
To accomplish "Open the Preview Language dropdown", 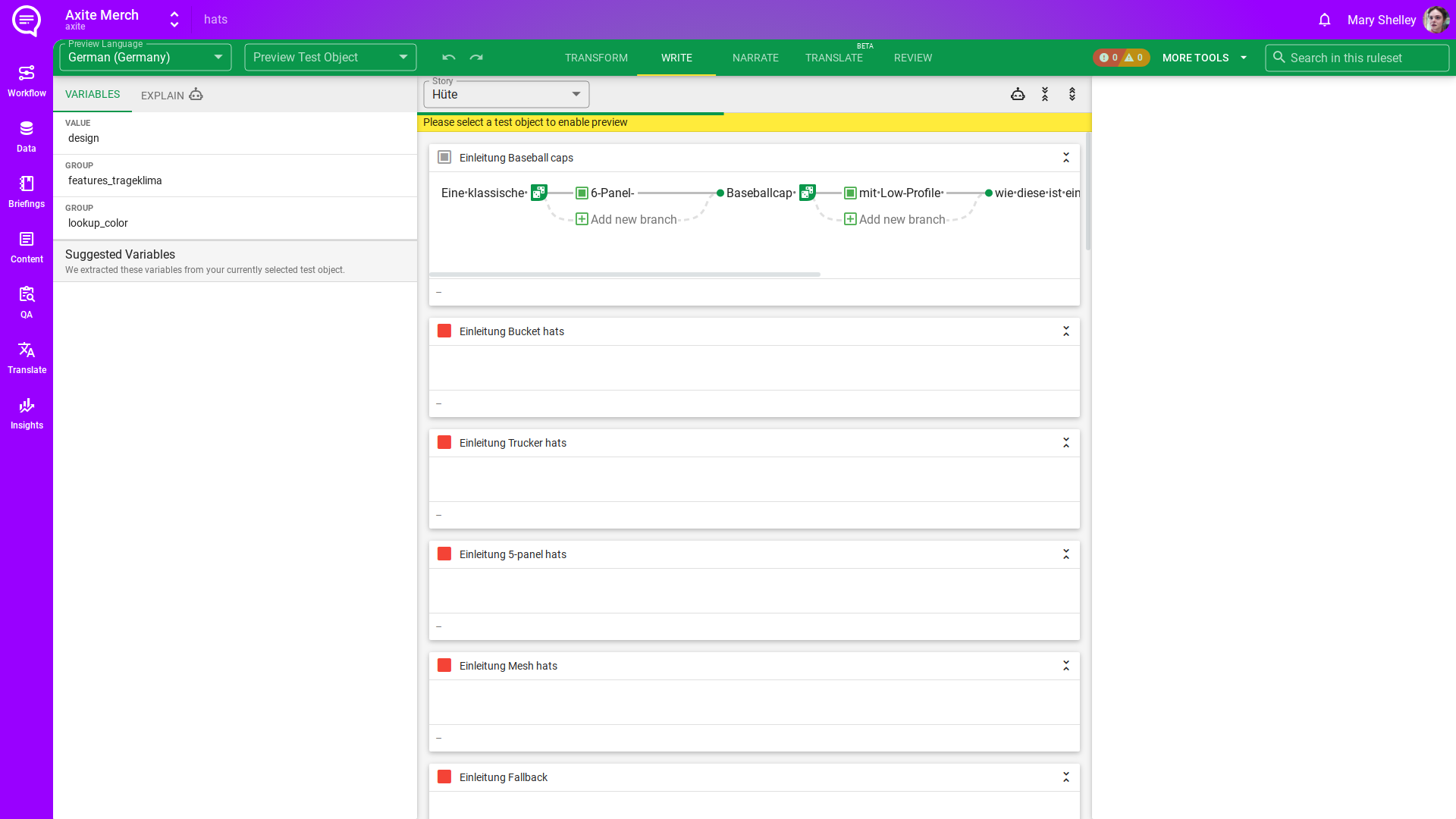I will tap(146, 58).
